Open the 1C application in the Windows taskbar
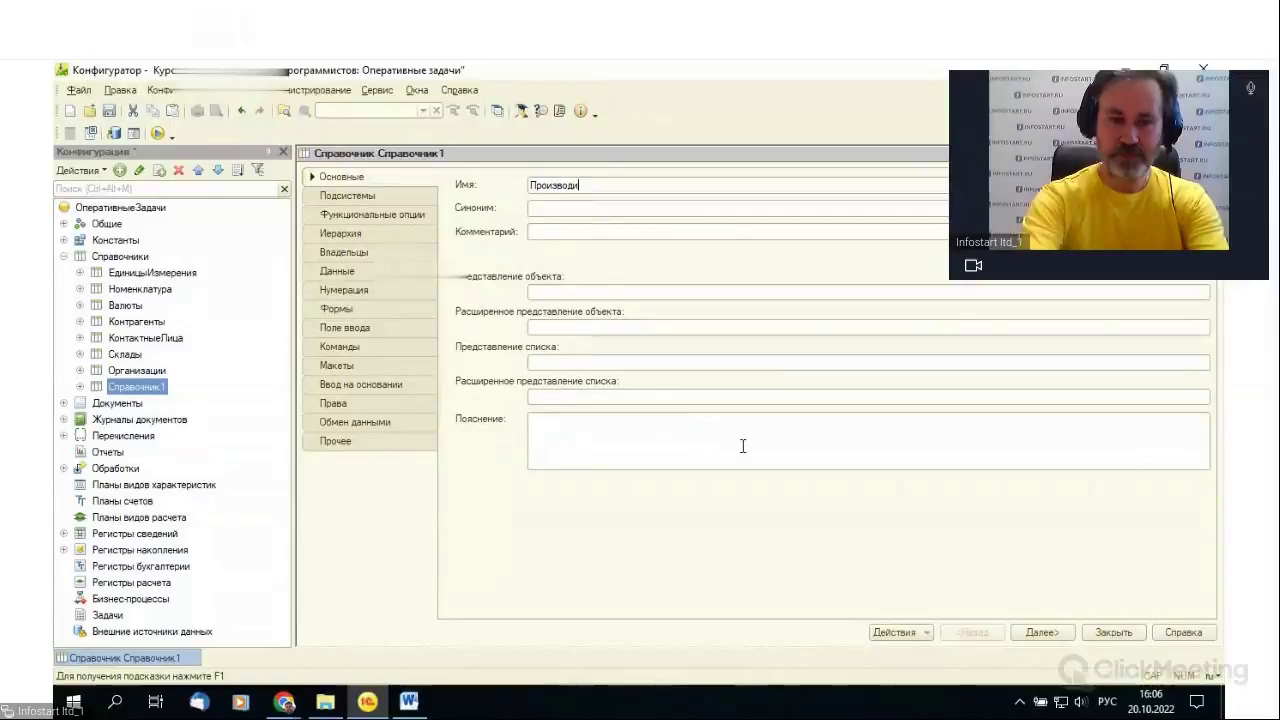The width and height of the screenshot is (1280, 720). click(367, 702)
